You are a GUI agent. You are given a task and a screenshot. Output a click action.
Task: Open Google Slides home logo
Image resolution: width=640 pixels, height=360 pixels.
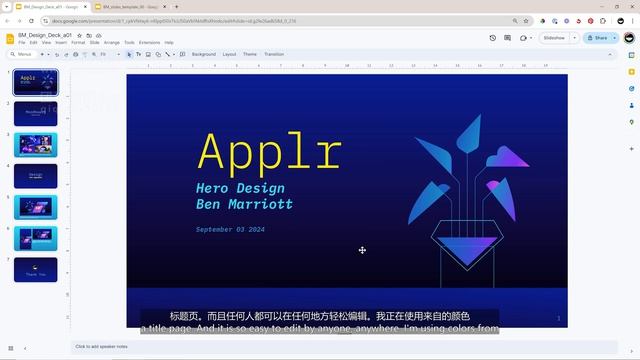click(10, 39)
